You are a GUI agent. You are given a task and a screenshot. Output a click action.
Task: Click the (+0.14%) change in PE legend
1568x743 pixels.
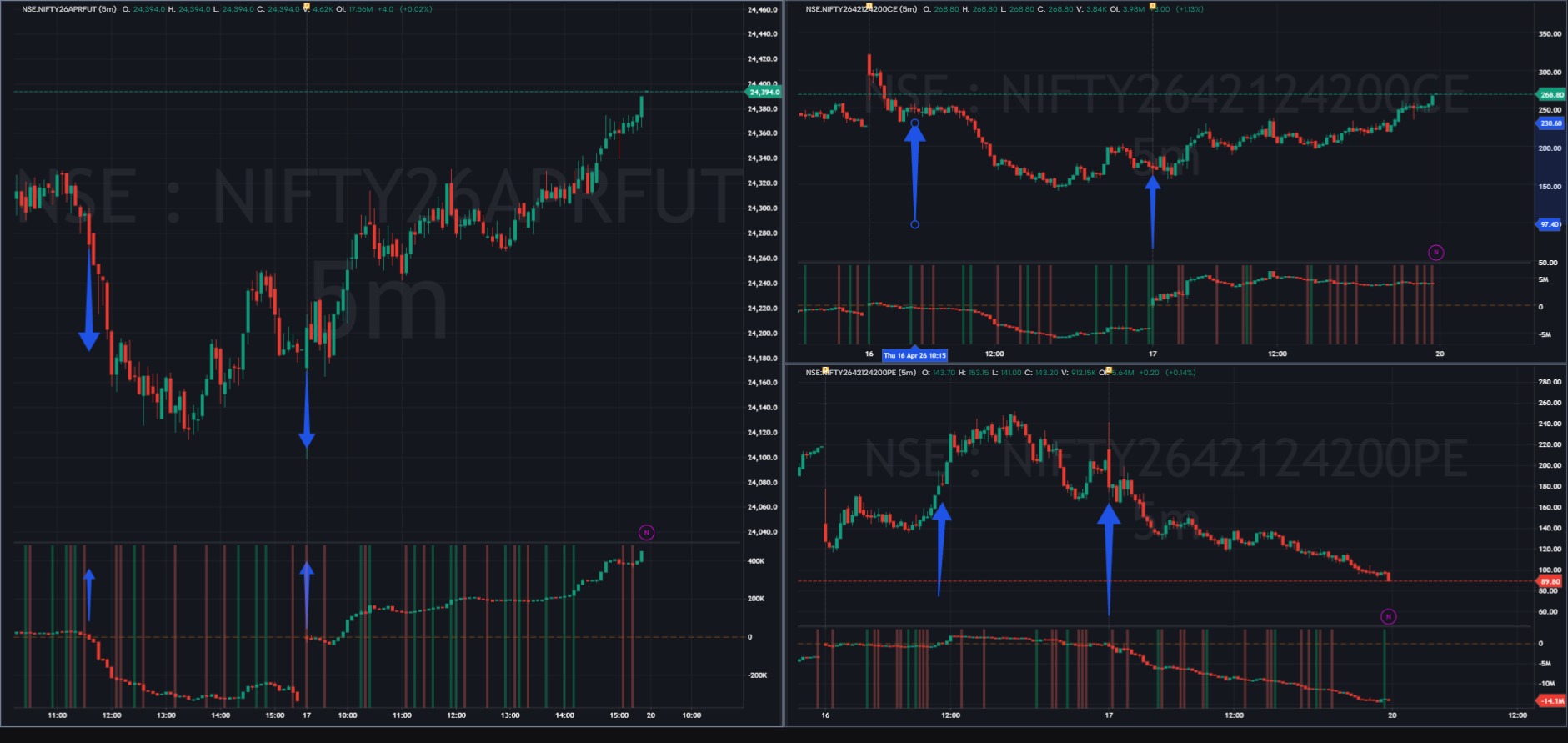tap(1180, 373)
